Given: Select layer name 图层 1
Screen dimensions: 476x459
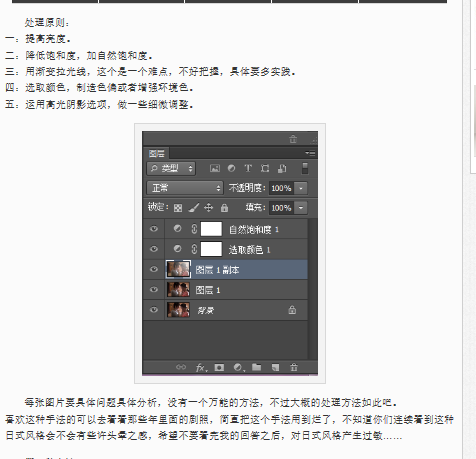Looking at the screenshot, I should (x=208, y=290).
